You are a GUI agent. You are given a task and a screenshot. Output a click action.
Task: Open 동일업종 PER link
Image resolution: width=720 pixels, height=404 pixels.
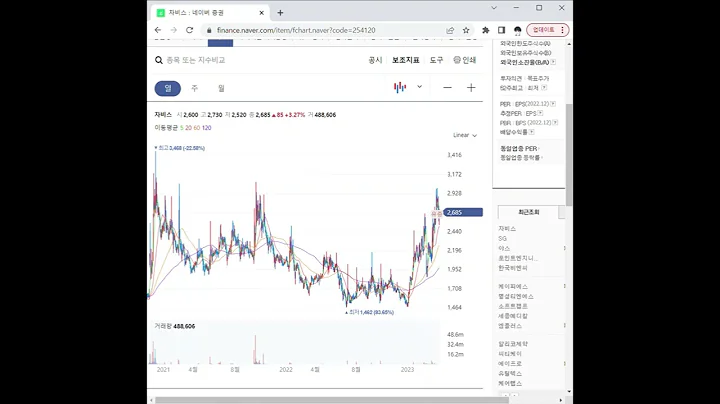coord(519,149)
